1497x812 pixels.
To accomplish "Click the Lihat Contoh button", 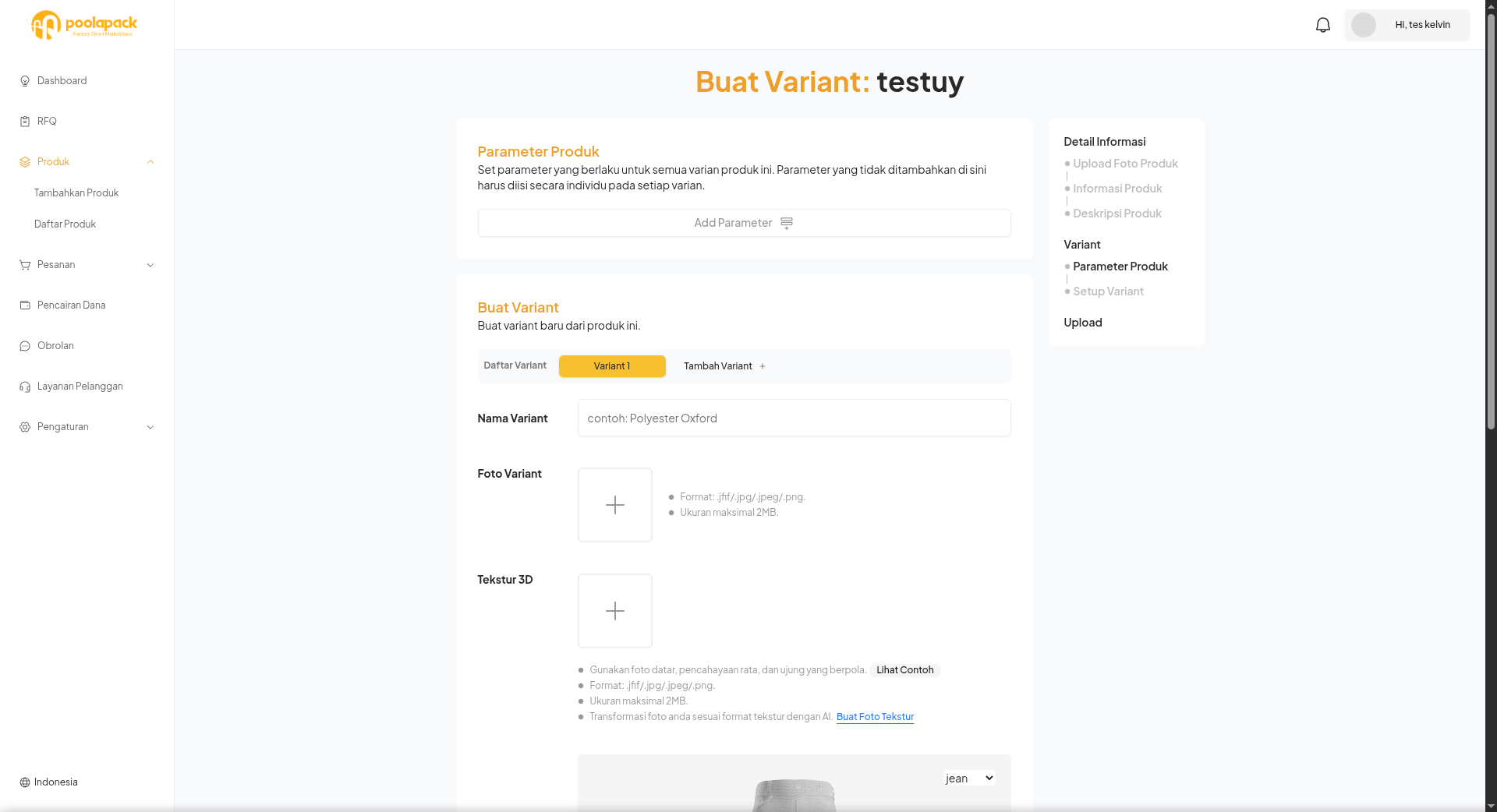I will 905,670.
